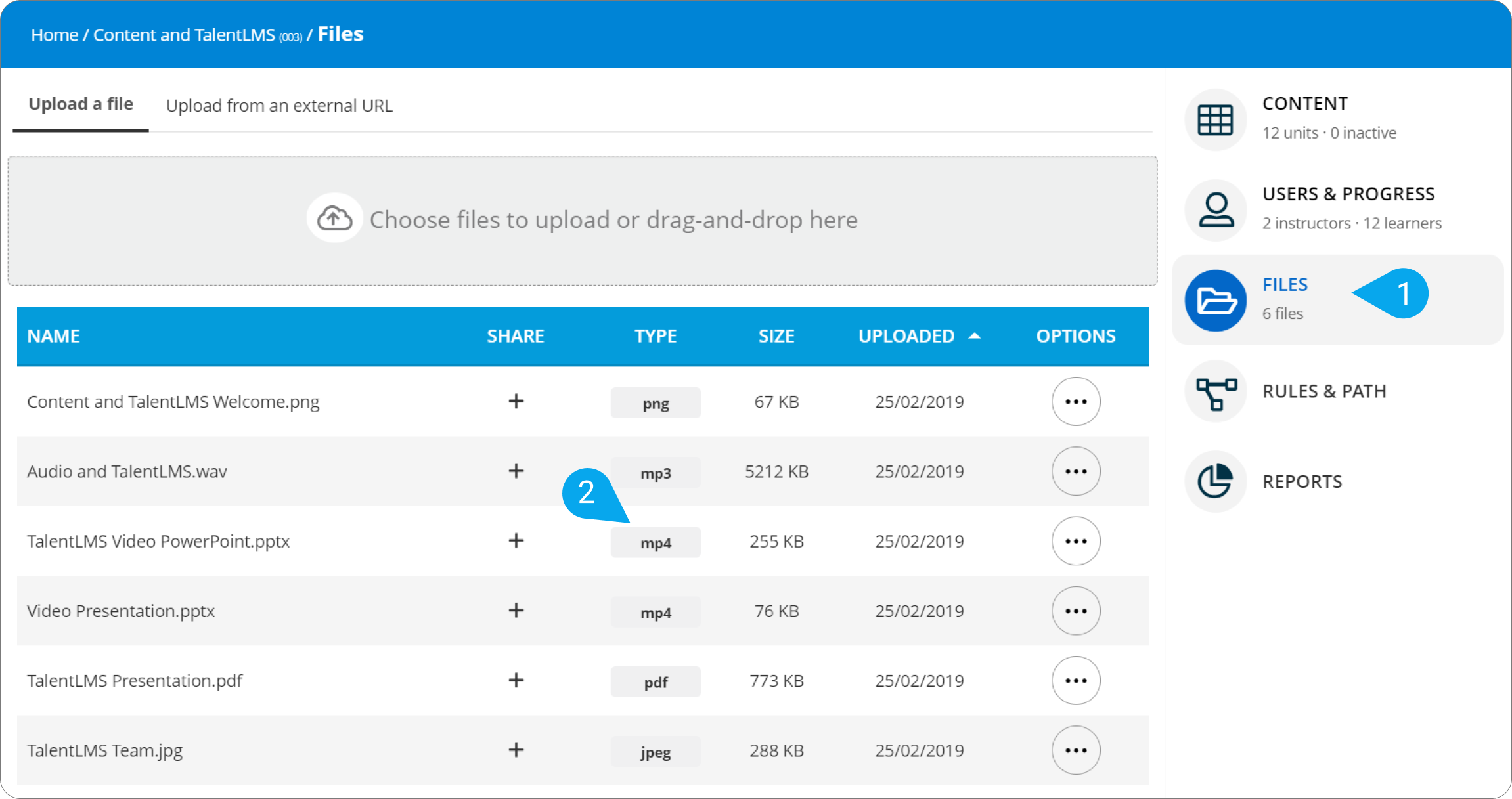Image resolution: width=1512 pixels, height=799 pixels.
Task: Share Audio and TalentLMS.wav using plus icon
Action: click(516, 471)
